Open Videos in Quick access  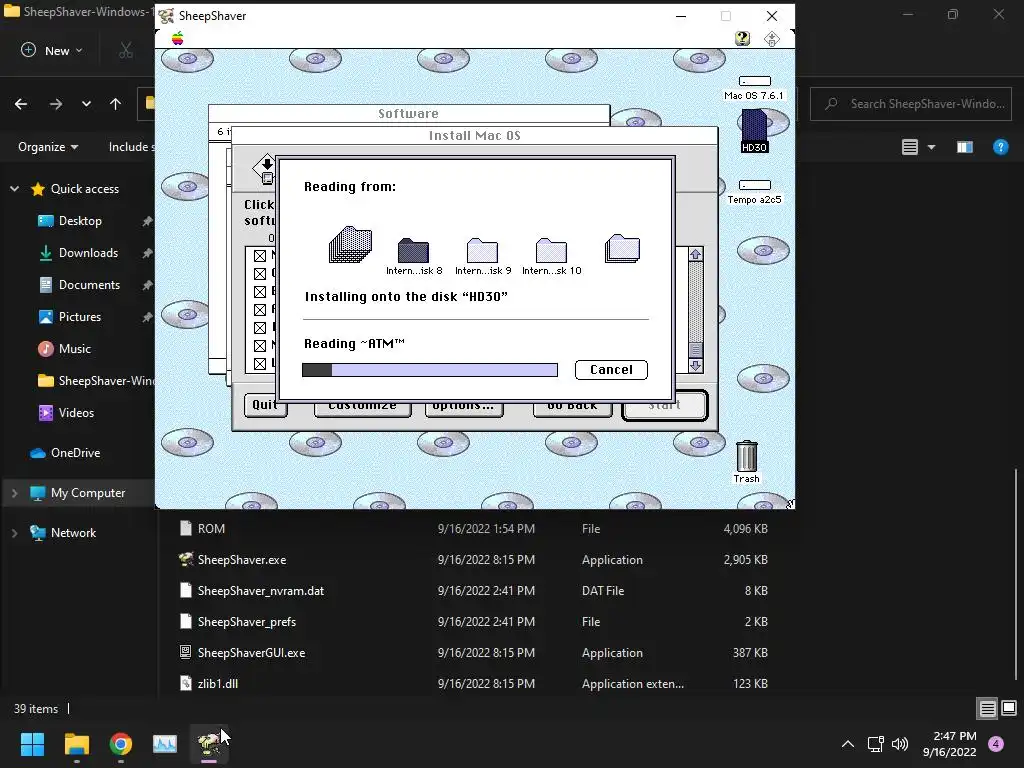point(76,413)
